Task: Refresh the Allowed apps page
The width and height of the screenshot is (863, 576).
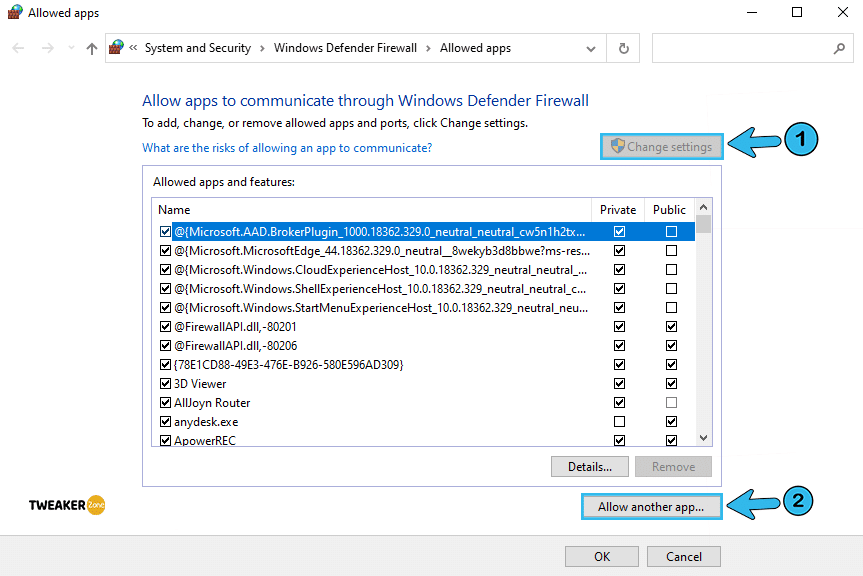Action: [x=623, y=48]
